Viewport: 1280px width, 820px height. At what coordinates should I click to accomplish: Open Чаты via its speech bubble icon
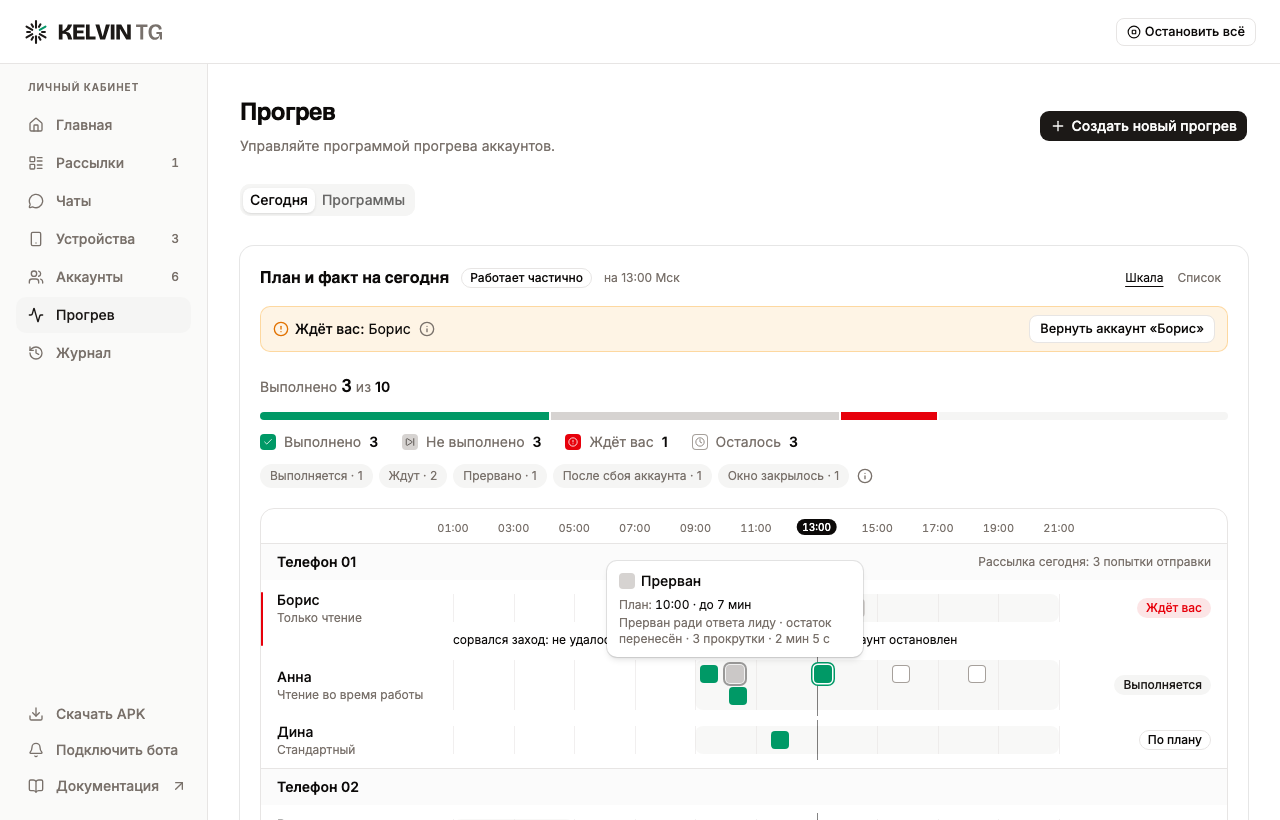36,201
